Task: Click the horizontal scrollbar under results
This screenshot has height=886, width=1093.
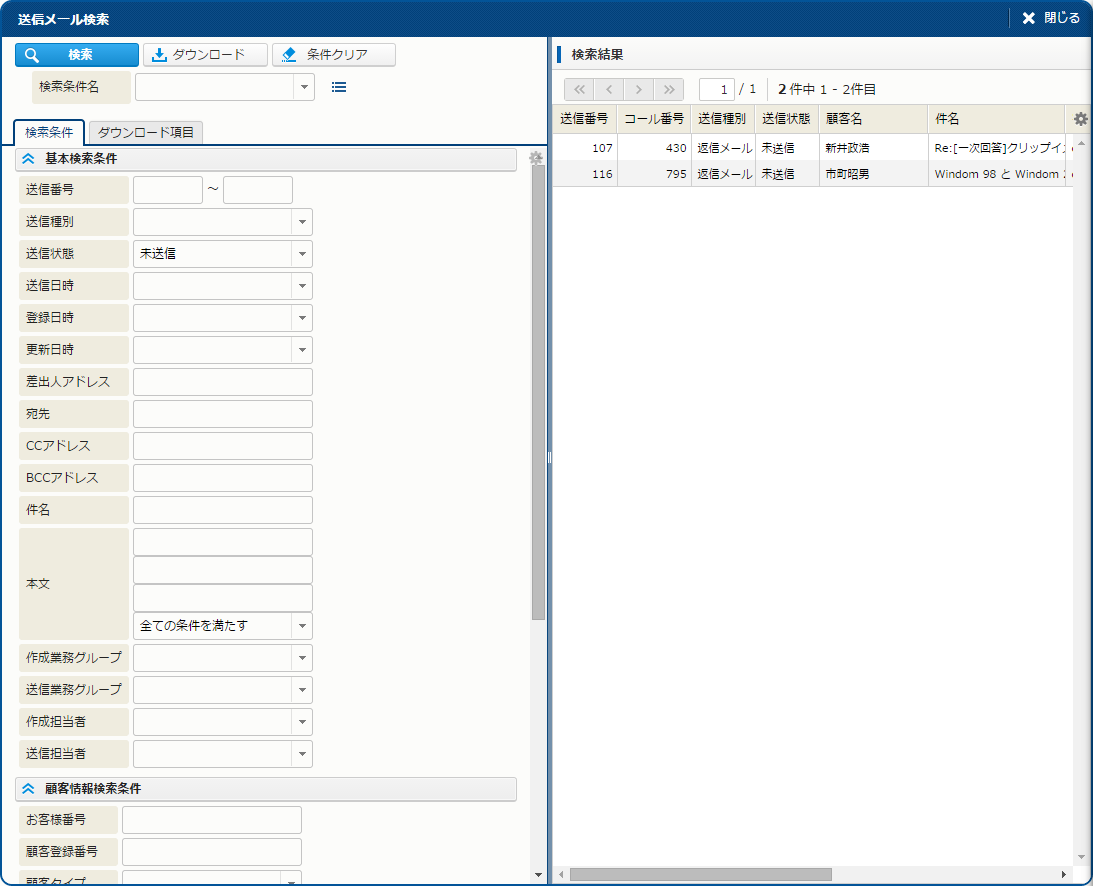Action: (x=700, y=874)
